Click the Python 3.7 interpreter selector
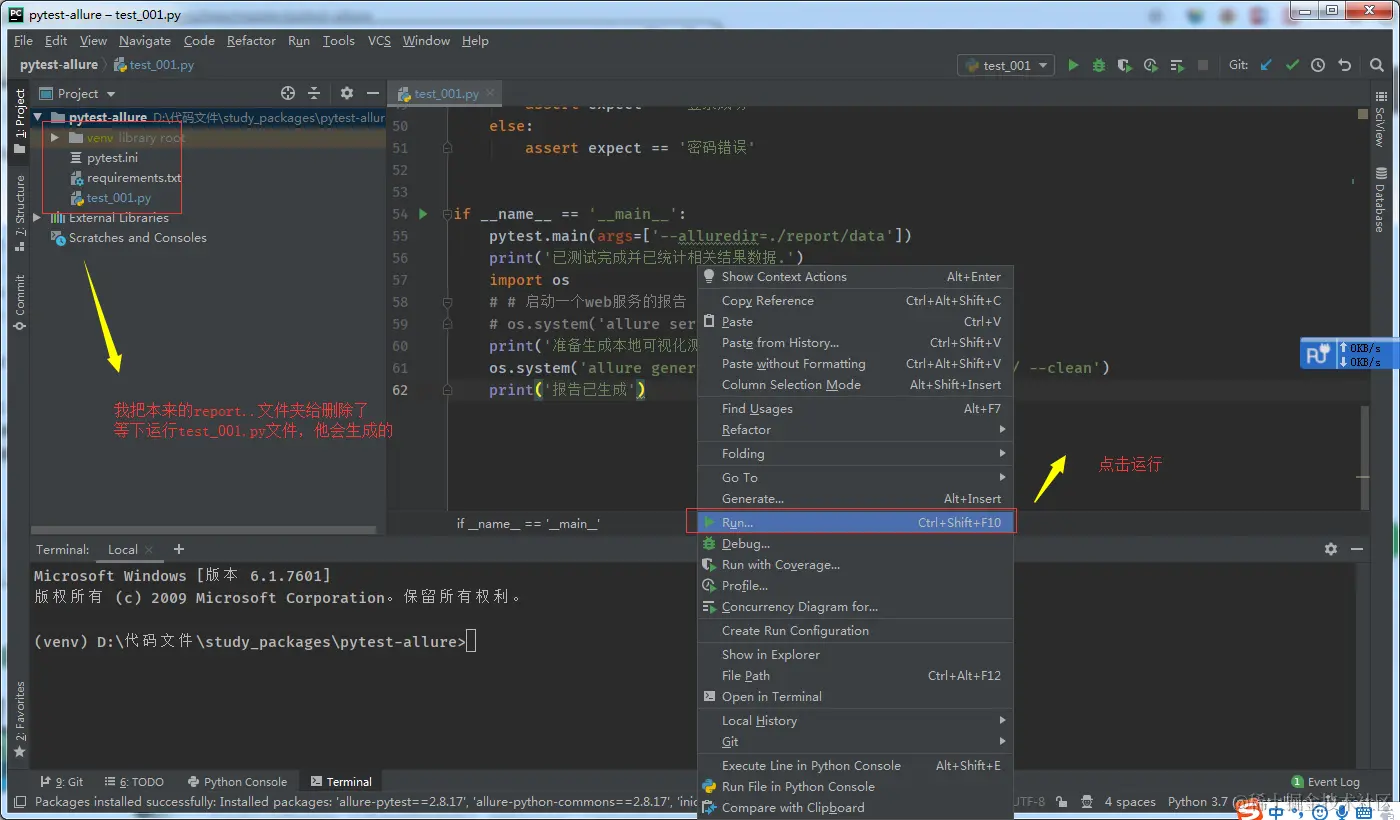The width and height of the screenshot is (1400, 820). click(x=1197, y=802)
